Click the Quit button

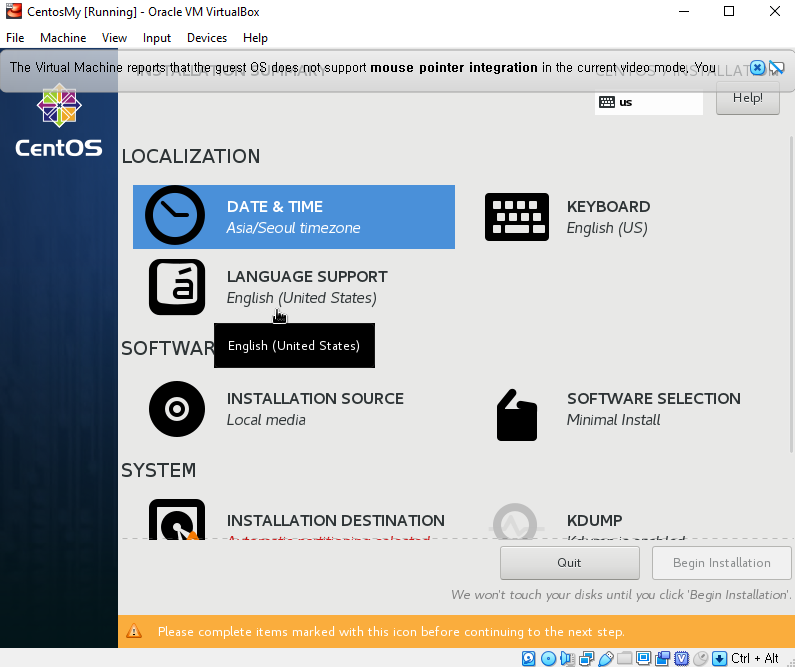pyautogui.click(x=569, y=563)
